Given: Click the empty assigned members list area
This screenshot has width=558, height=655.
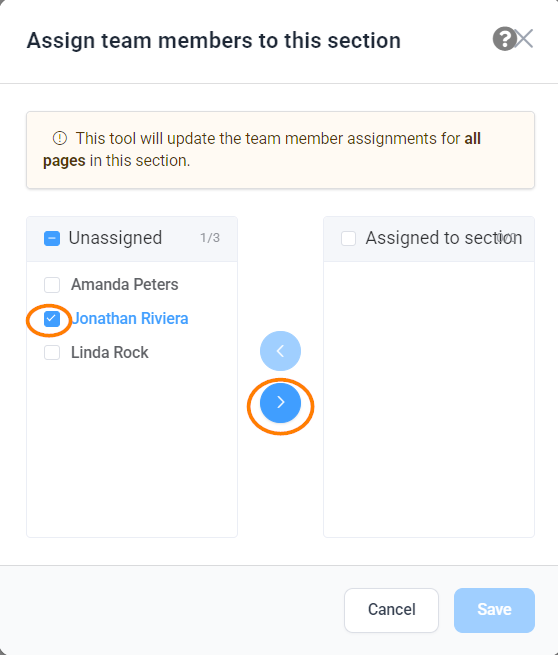Looking at the screenshot, I should (x=429, y=399).
